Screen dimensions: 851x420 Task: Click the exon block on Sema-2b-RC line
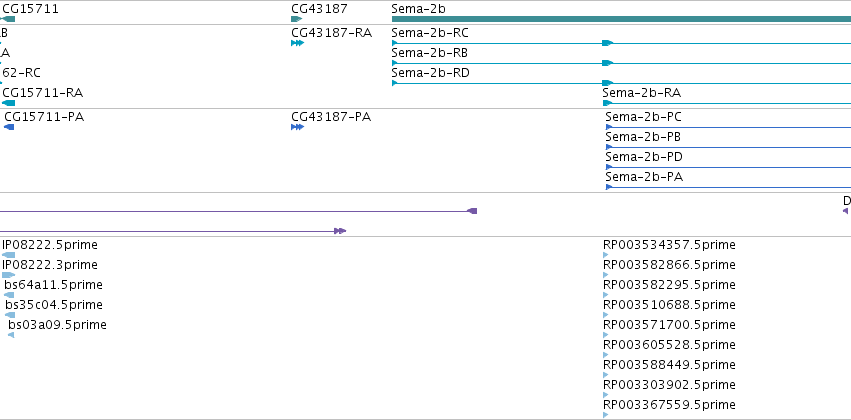pos(607,43)
